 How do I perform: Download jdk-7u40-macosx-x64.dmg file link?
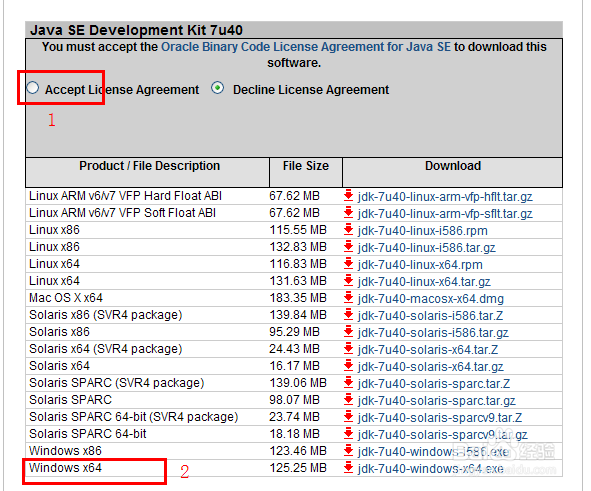coord(431,298)
